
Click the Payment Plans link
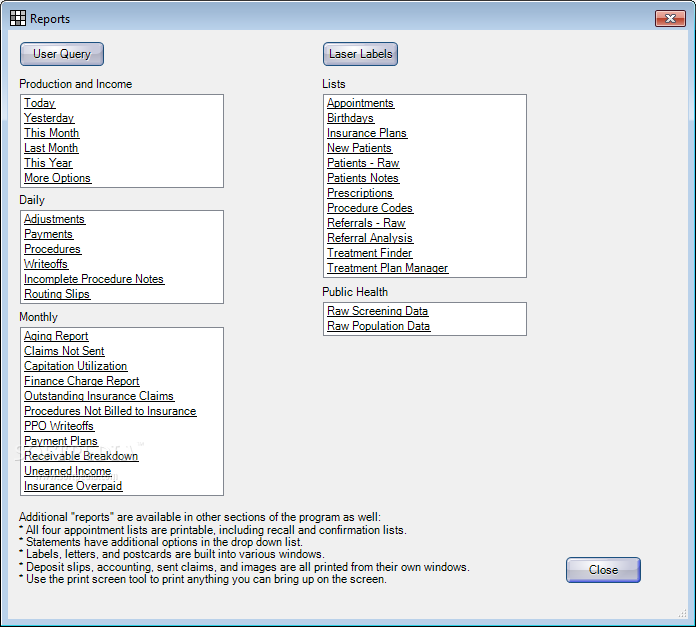click(61, 441)
